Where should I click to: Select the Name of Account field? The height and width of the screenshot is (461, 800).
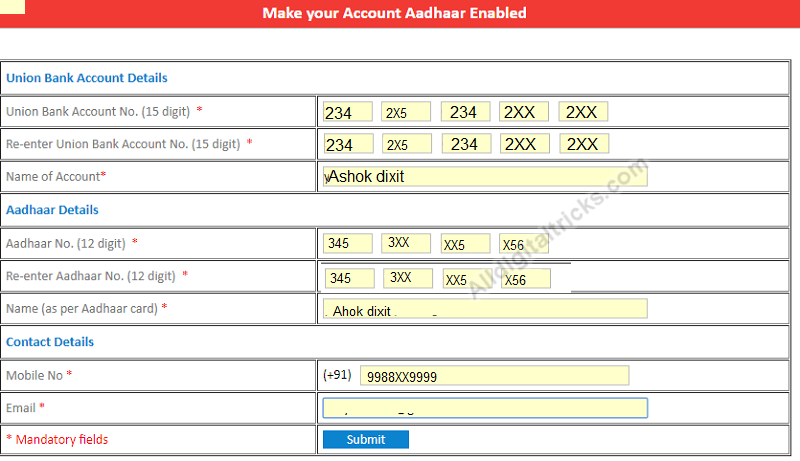[x=485, y=176]
